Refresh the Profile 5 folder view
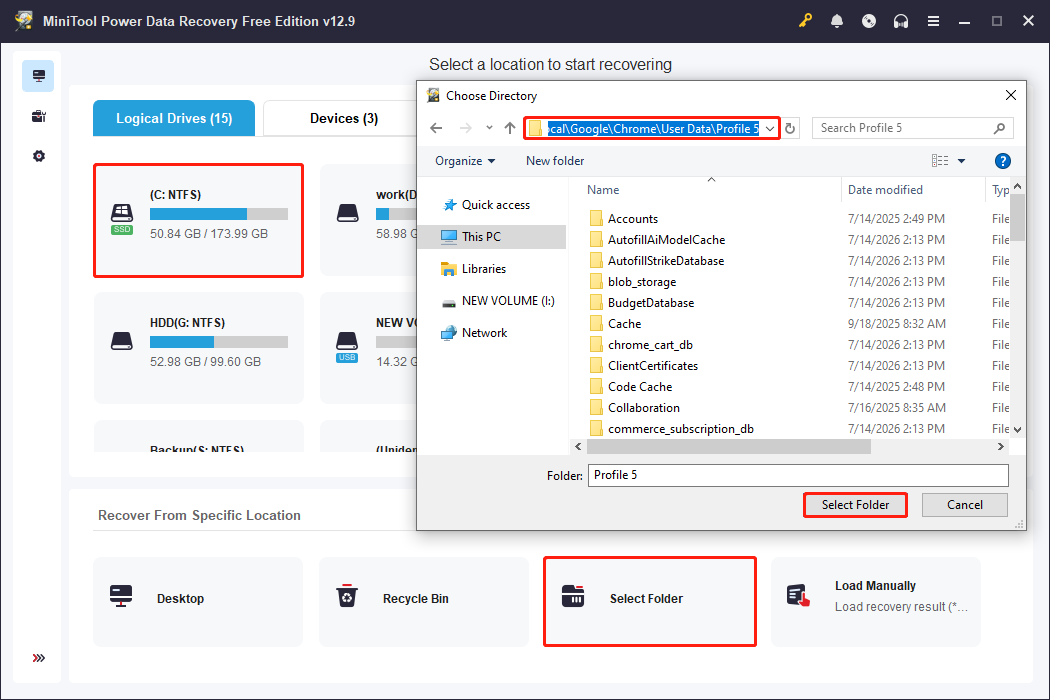Viewport: 1050px width, 700px height. click(790, 128)
